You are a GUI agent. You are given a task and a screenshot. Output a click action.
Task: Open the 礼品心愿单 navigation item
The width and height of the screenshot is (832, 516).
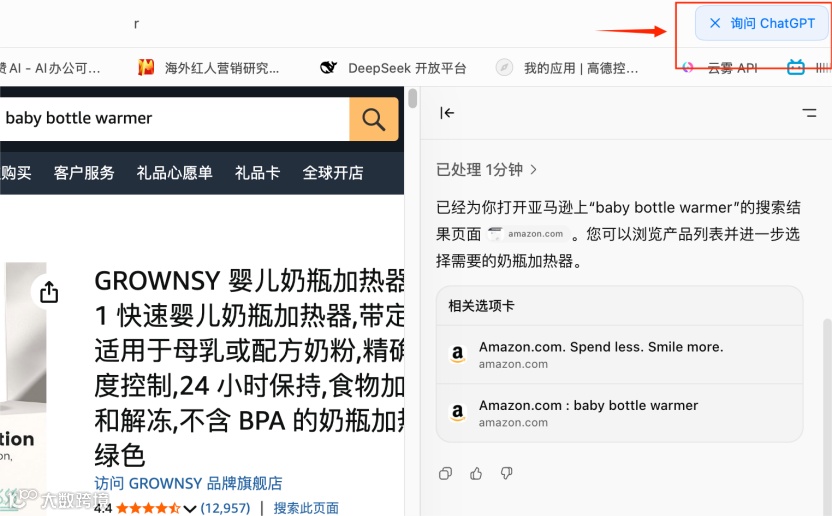[x=175, y=173]
